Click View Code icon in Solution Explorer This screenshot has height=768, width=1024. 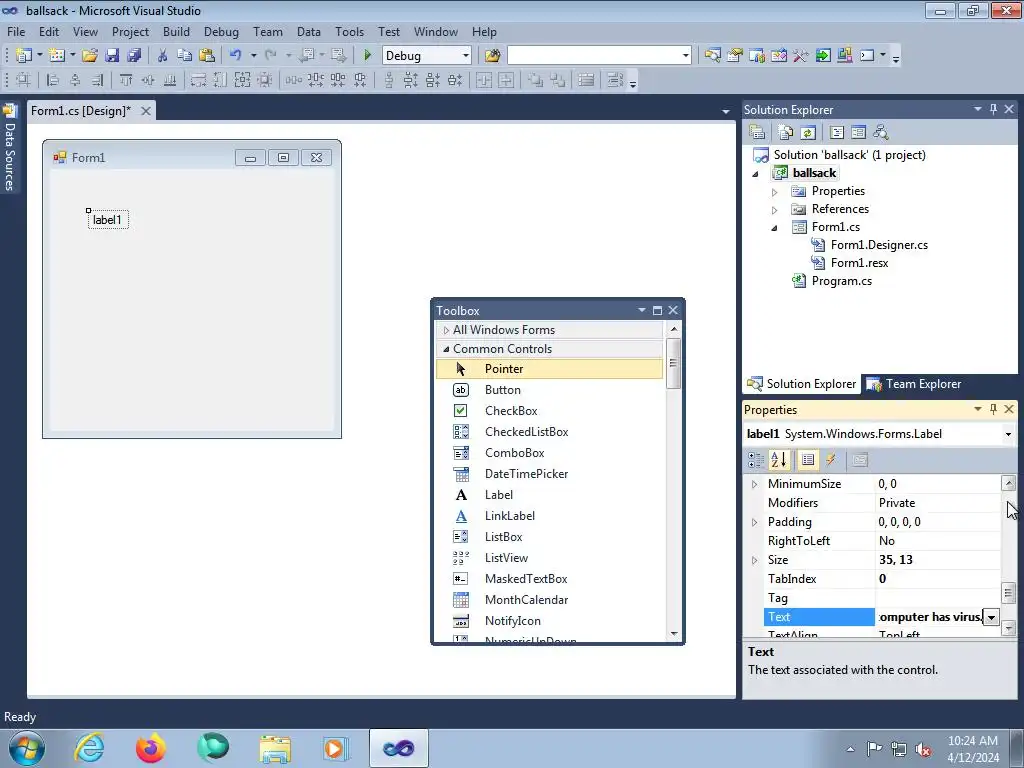coord(837,133)
